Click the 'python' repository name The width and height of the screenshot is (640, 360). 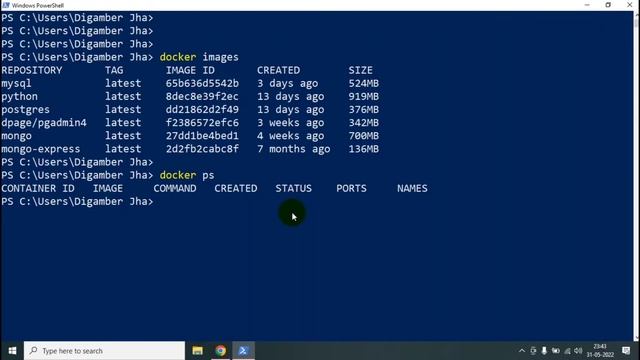pyautogui.click(x=19, y=97)
